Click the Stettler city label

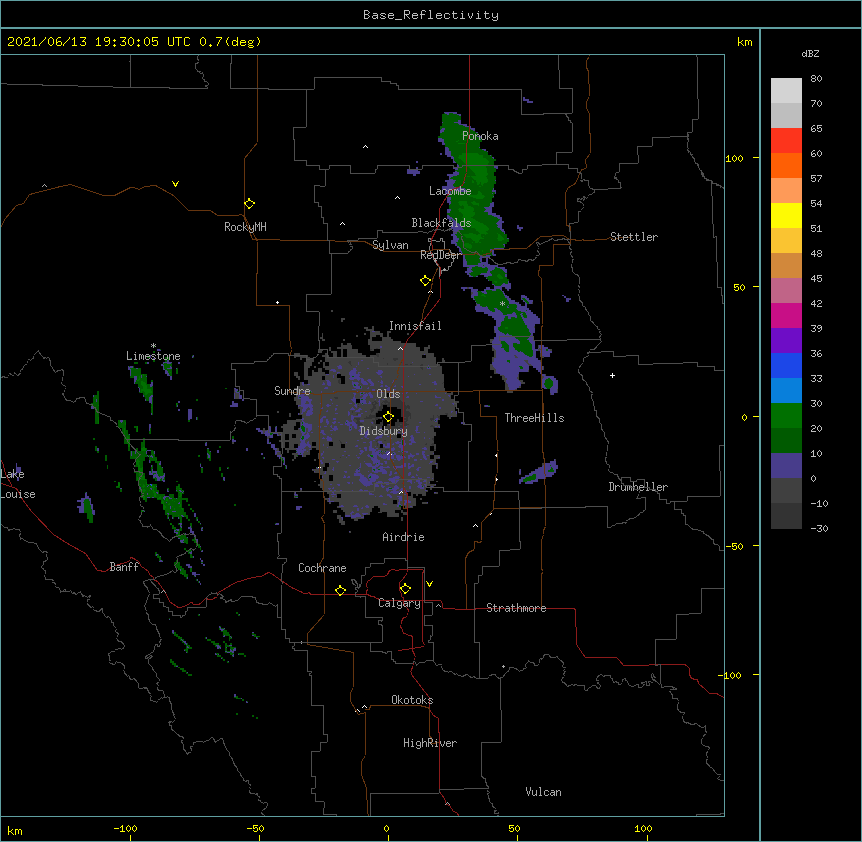coord(634,237)
